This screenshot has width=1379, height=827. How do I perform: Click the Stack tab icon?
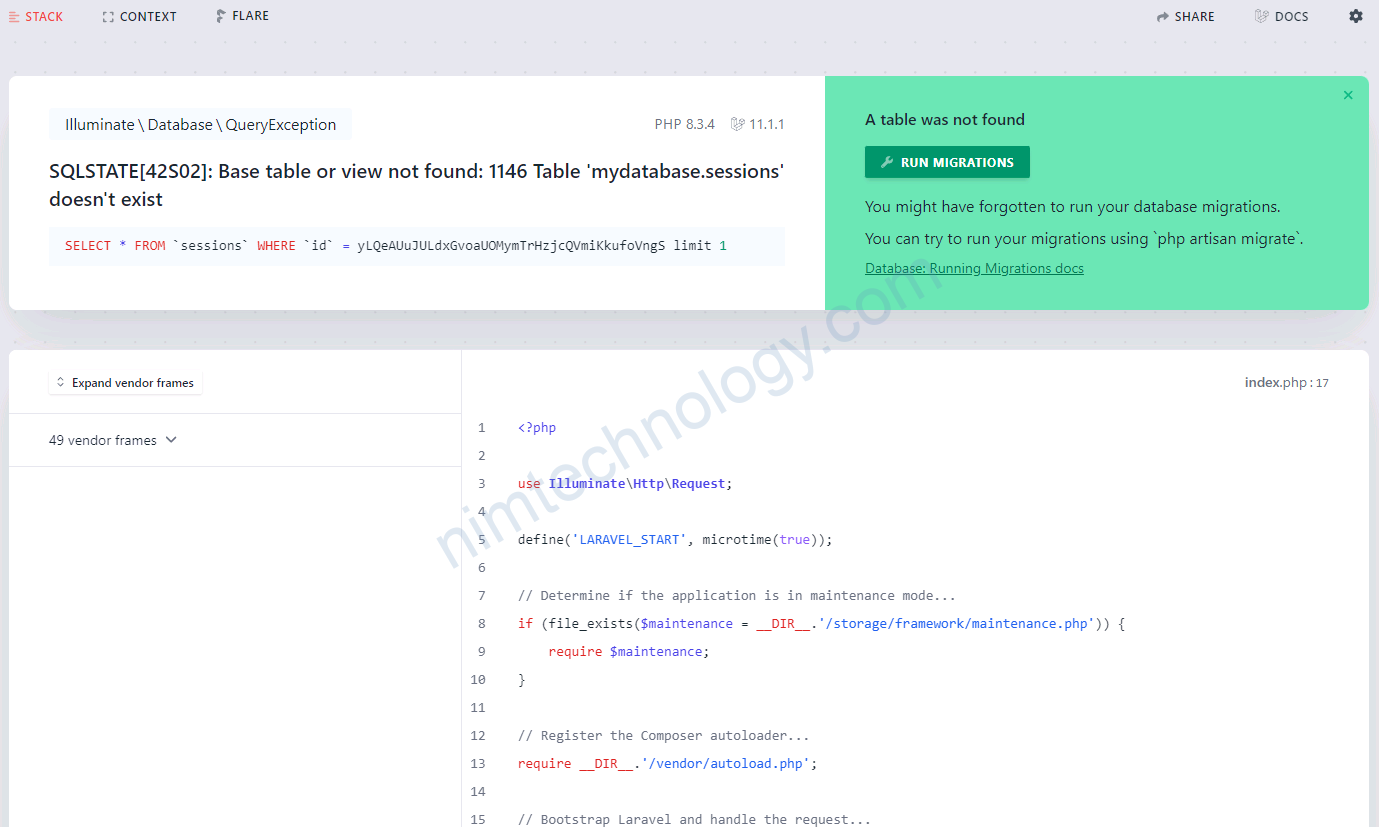click(x=14, y=17)
